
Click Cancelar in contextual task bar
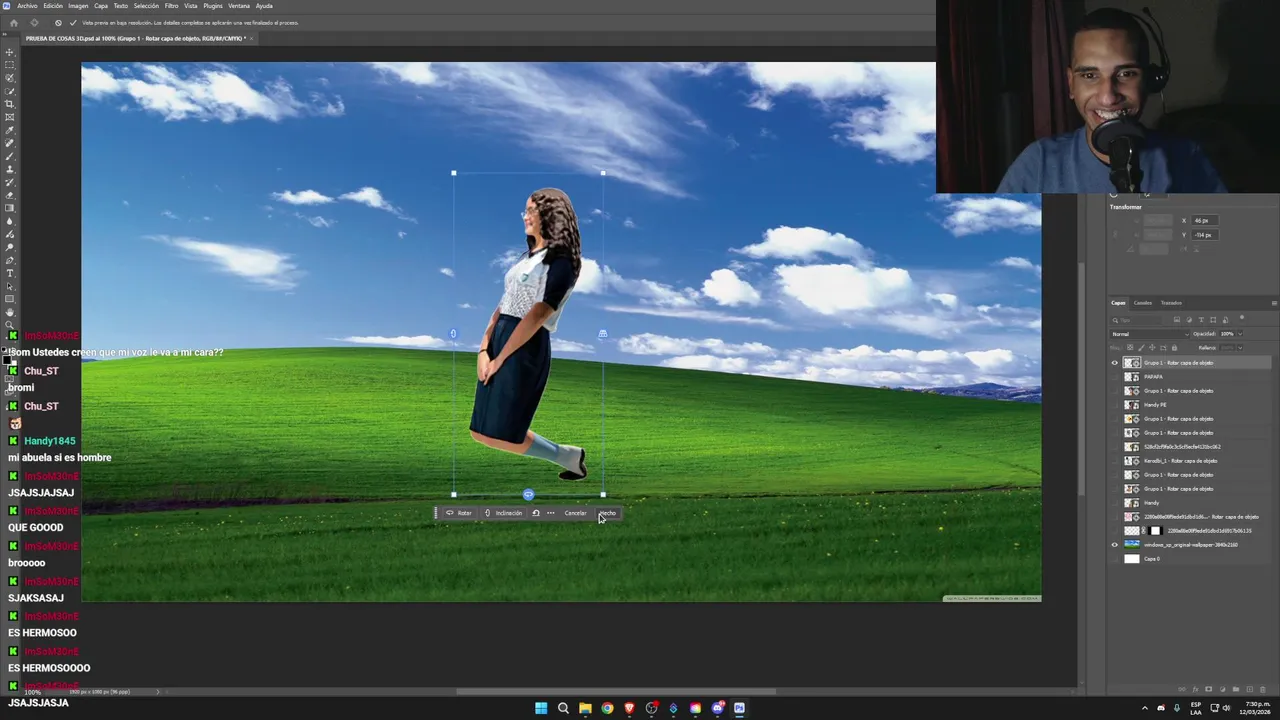pyautogui.click(x=575, y=513)
